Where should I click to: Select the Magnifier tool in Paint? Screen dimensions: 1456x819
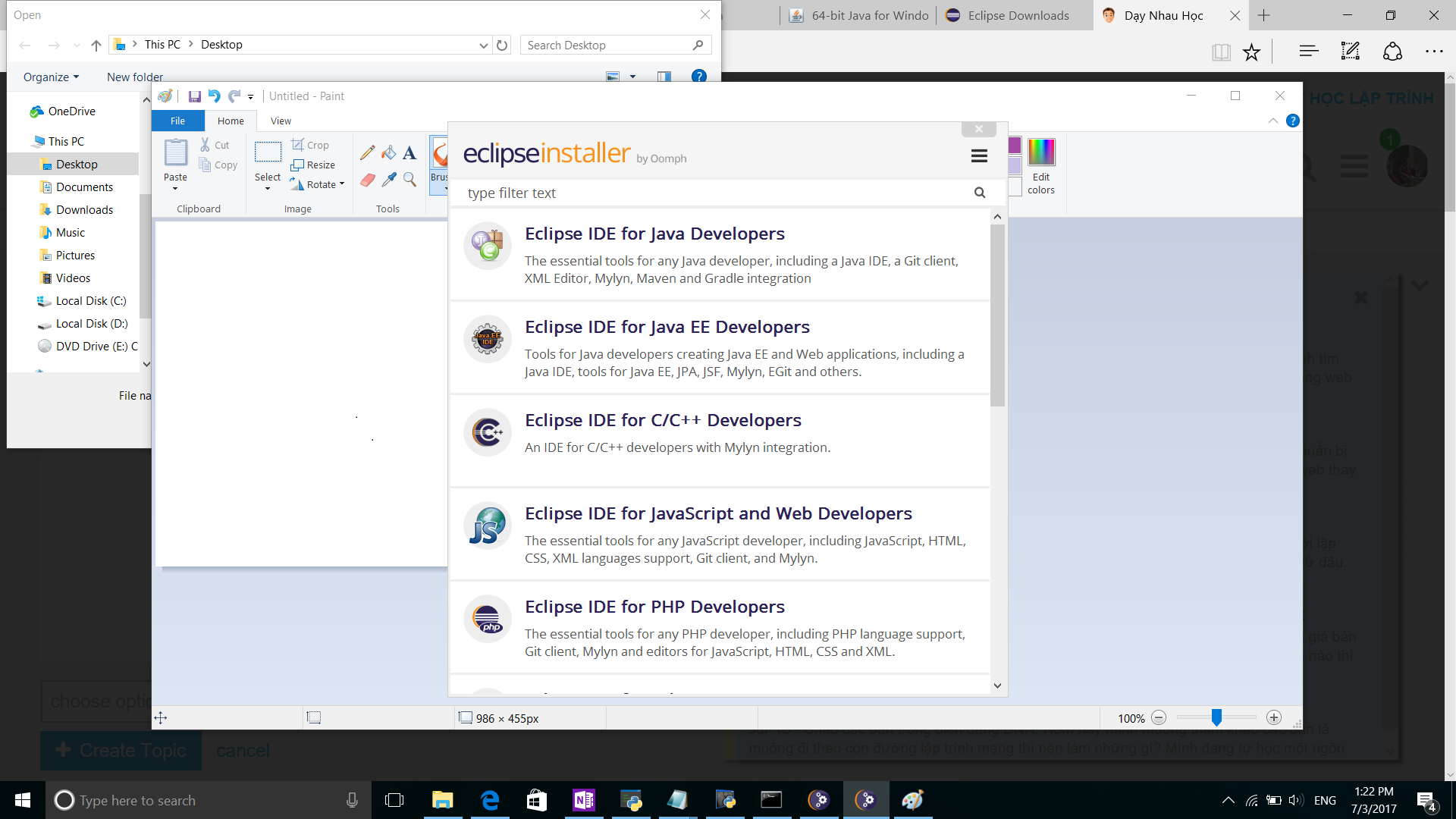click(409, 180)
